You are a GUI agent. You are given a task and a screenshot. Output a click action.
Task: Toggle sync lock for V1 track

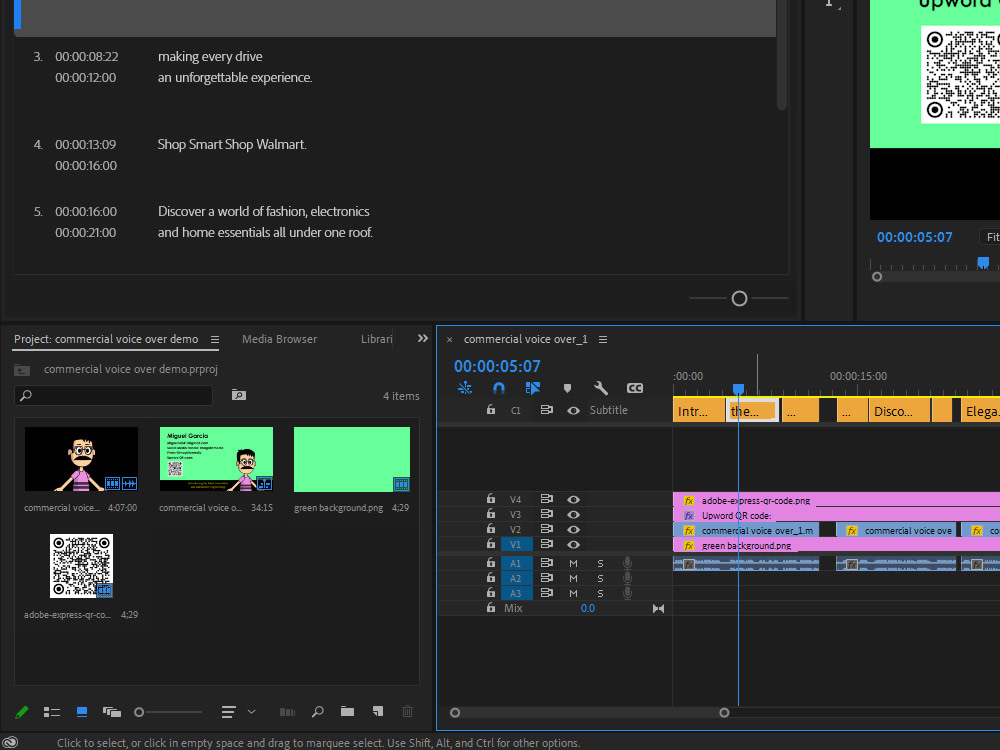[547, 544]
